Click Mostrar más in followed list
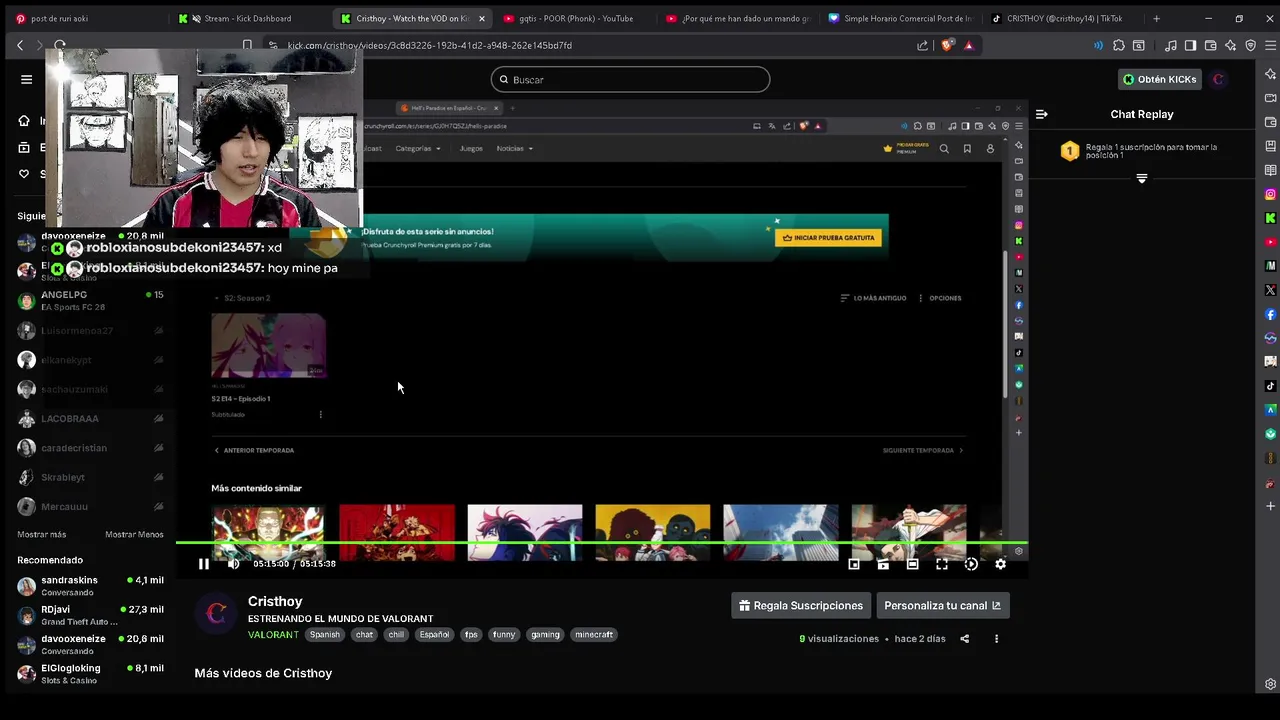 (41, 535)
